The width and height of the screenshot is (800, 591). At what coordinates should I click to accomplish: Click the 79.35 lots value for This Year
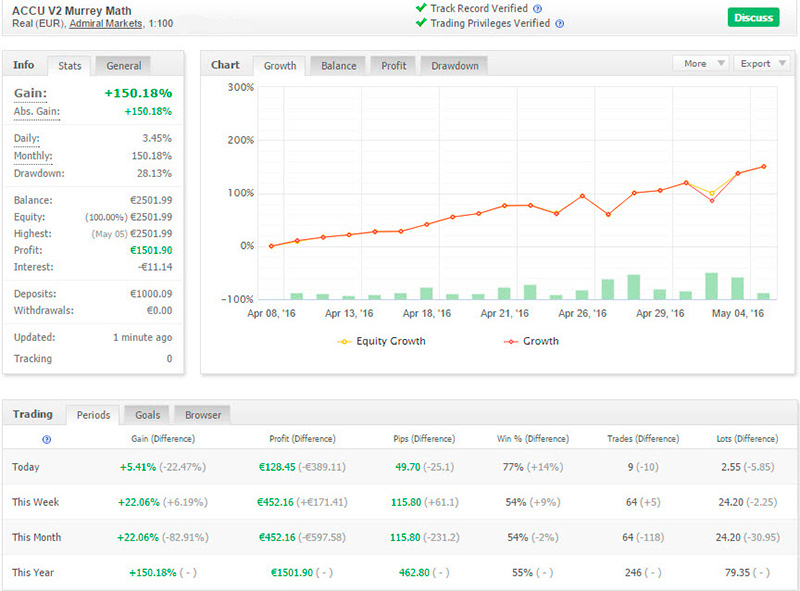point(737,573)
